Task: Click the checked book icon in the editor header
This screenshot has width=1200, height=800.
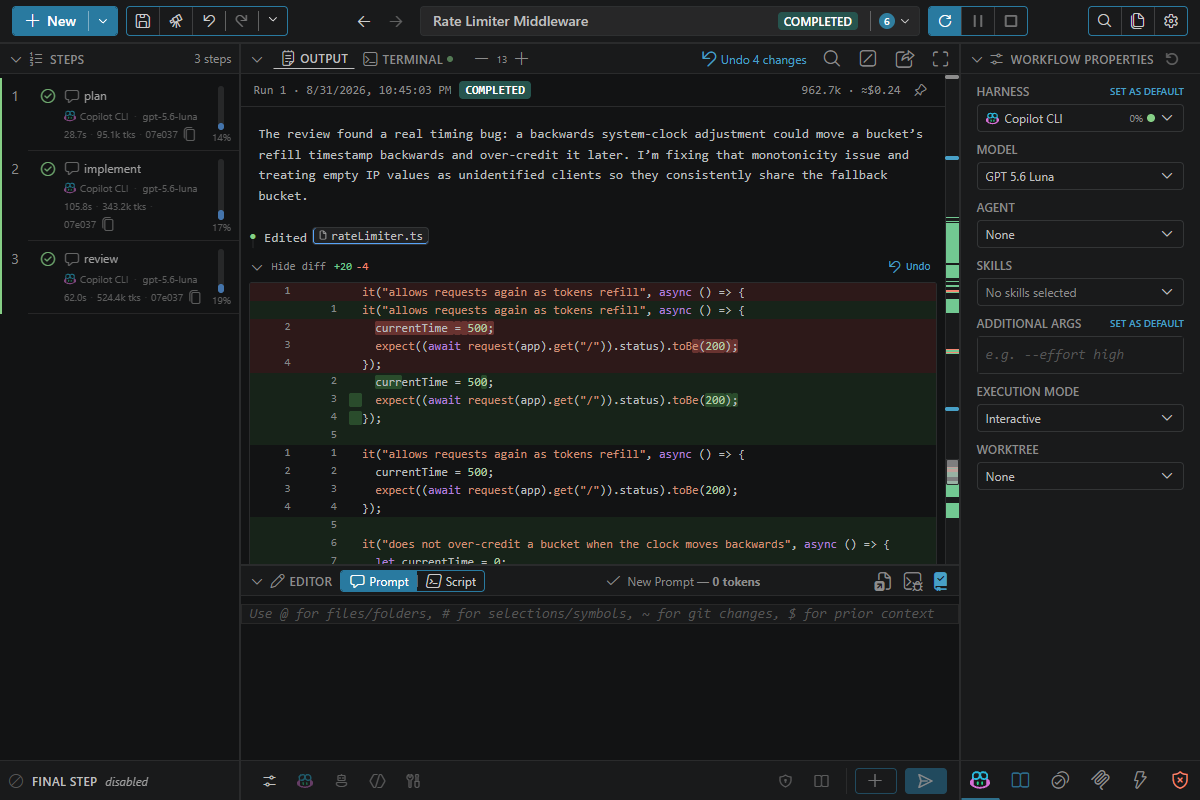Action: 940,581
